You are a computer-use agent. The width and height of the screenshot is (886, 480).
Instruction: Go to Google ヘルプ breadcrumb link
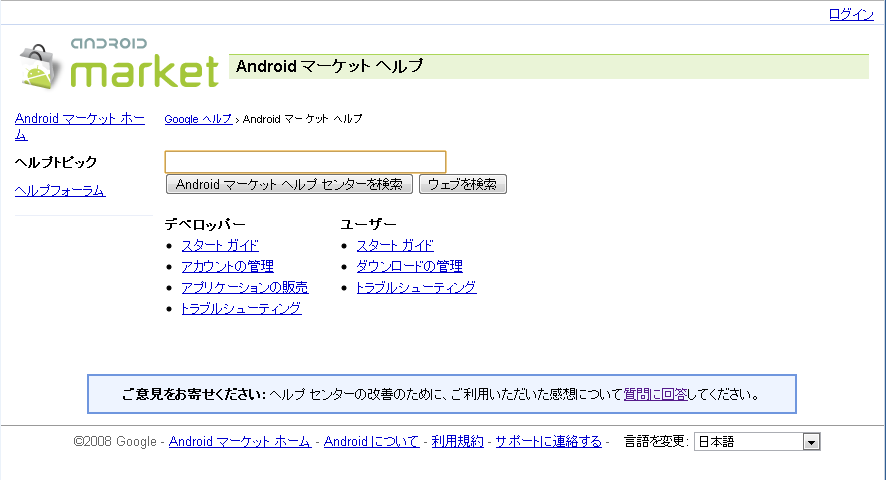point(198,119)
